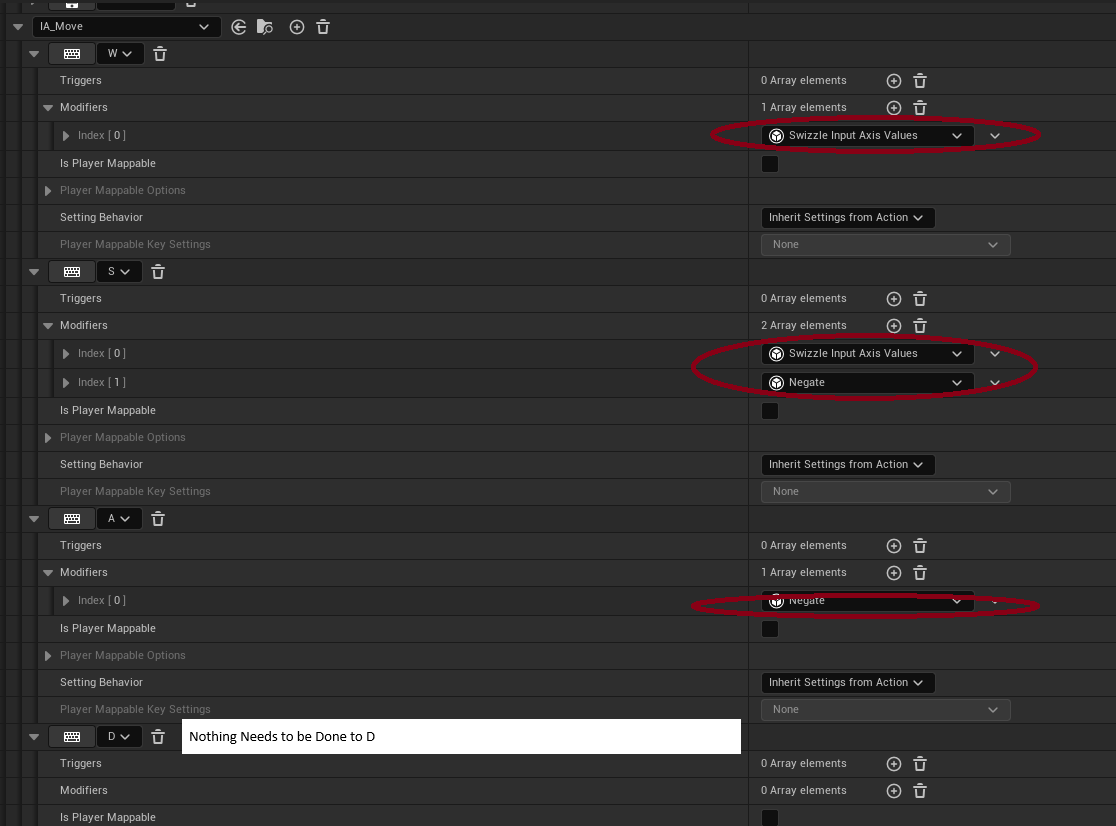1116x826 pixels.
Task: Toggle Is Player Mappable for W key
Action: click(x=770, y=164)
